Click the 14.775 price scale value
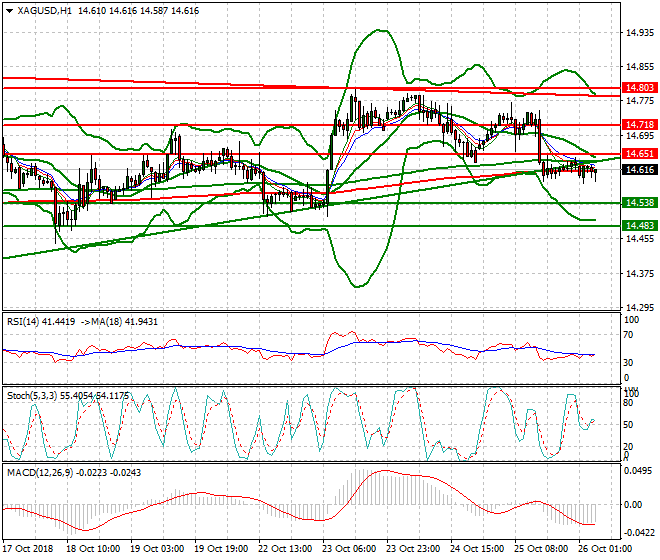This screenshot has width=660, height=560. coord(640,101)
